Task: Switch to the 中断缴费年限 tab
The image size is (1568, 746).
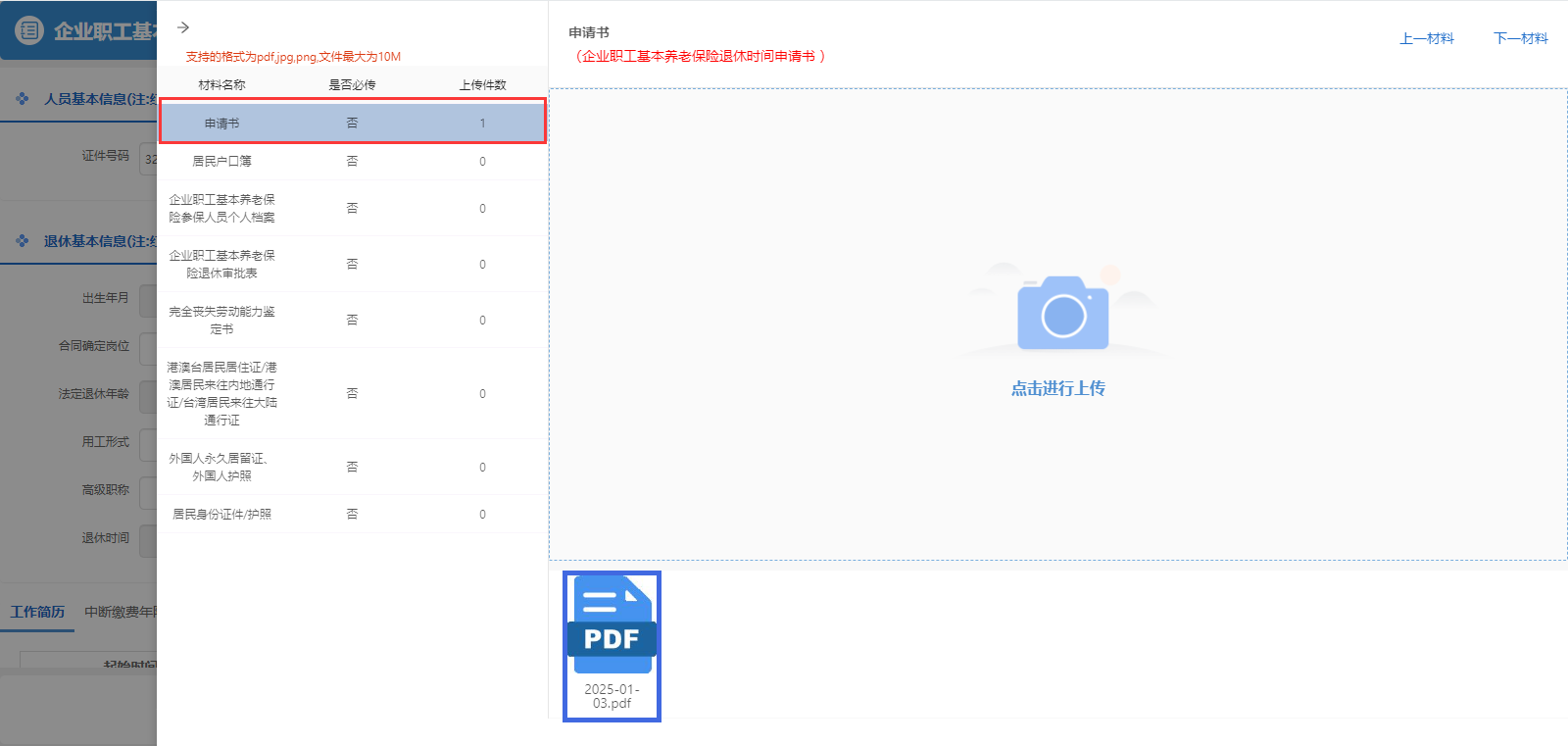Action: (x=120, y=612)
